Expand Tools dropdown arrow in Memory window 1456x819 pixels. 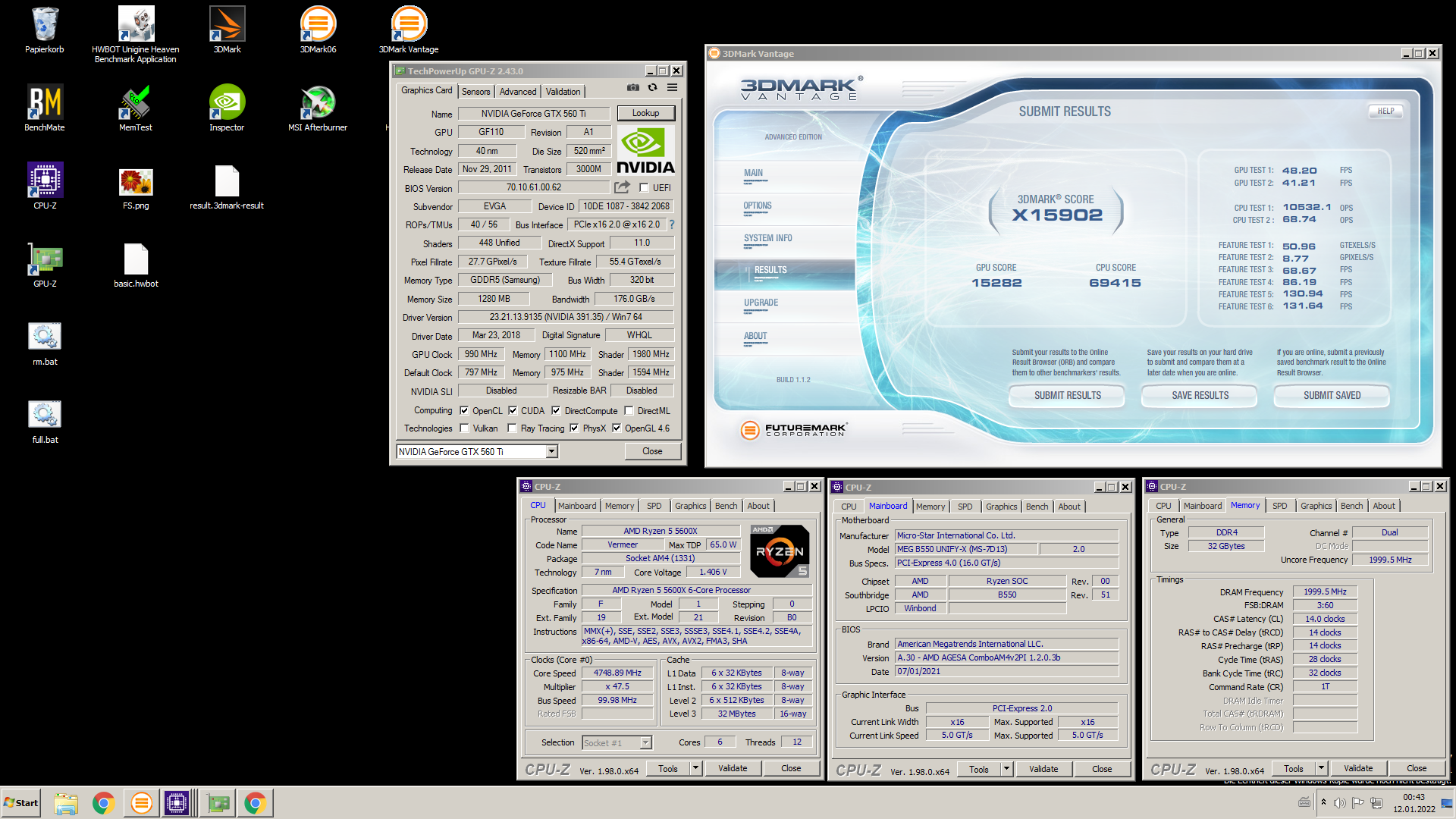click(1321, 768)
